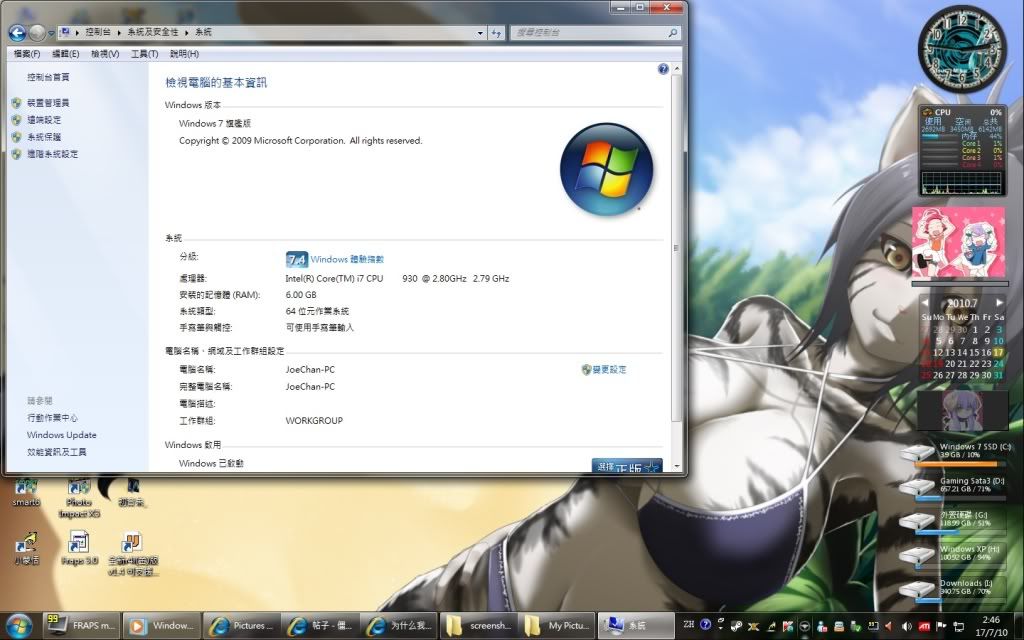Image resolution: width=1024 pixels, height=640 pixels.
Task: Open the Photo Impact X3 desktop shortcut
Action: pos(79,498)
